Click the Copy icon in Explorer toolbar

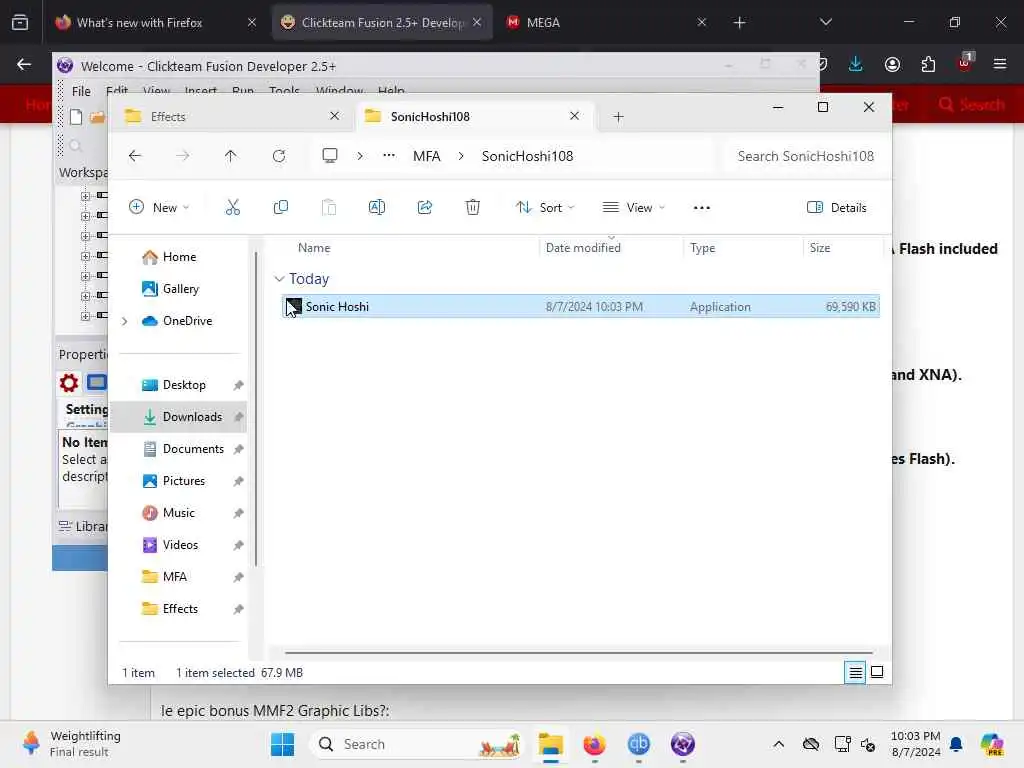point(281,208)
